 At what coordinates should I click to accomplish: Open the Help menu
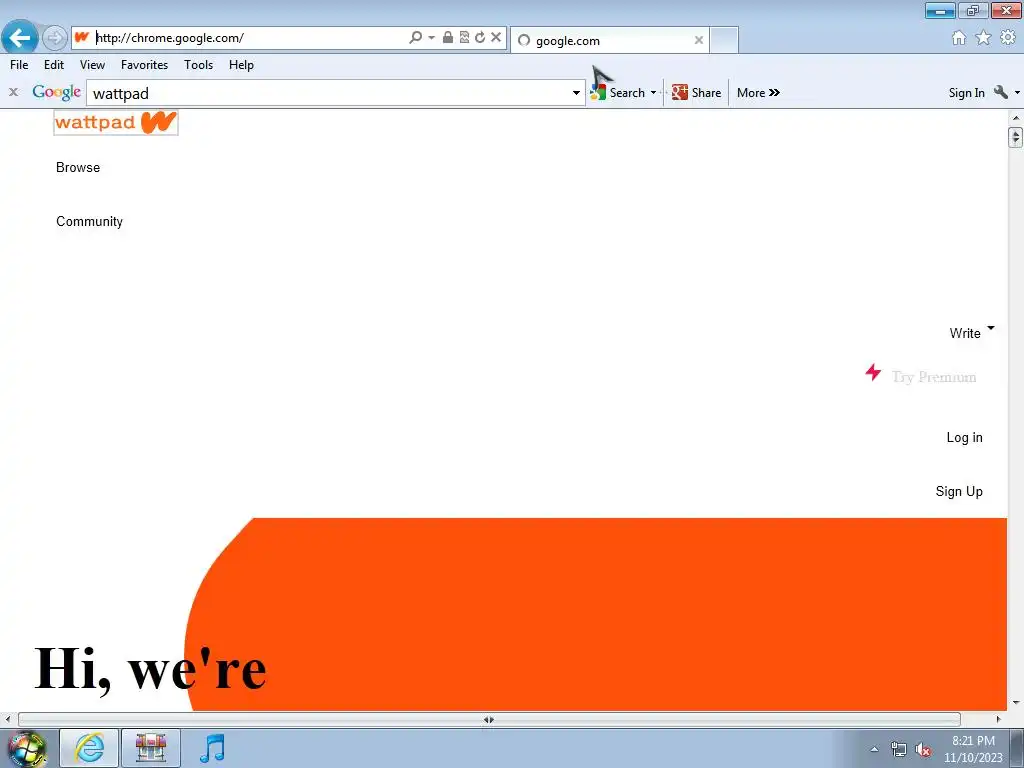coord(241,65)
